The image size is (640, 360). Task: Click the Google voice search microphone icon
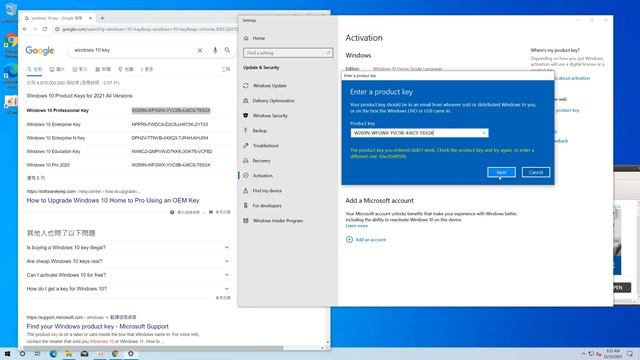[215, 50]
